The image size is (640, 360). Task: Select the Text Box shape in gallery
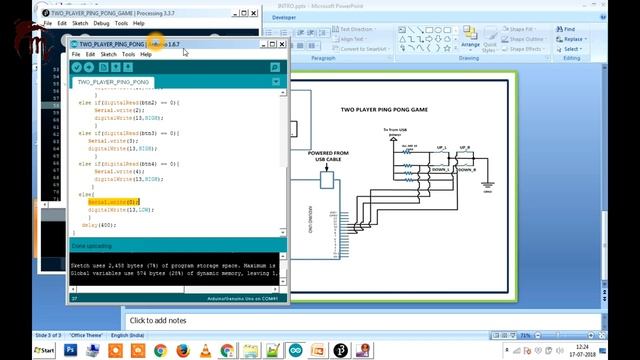coord(402,30)
